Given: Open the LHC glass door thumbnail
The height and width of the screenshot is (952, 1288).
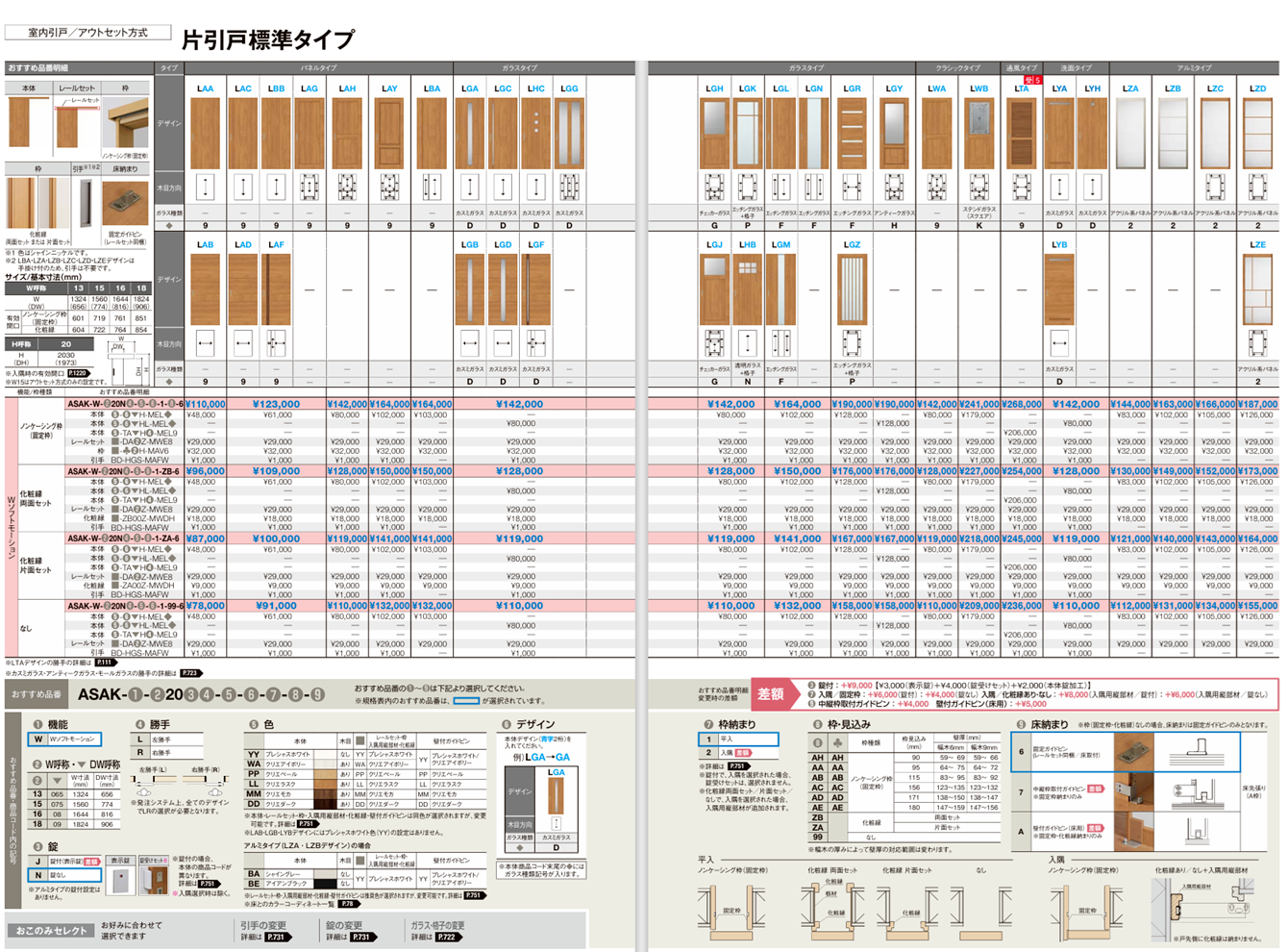Looking at the screenshot, I should coord(535,132).
